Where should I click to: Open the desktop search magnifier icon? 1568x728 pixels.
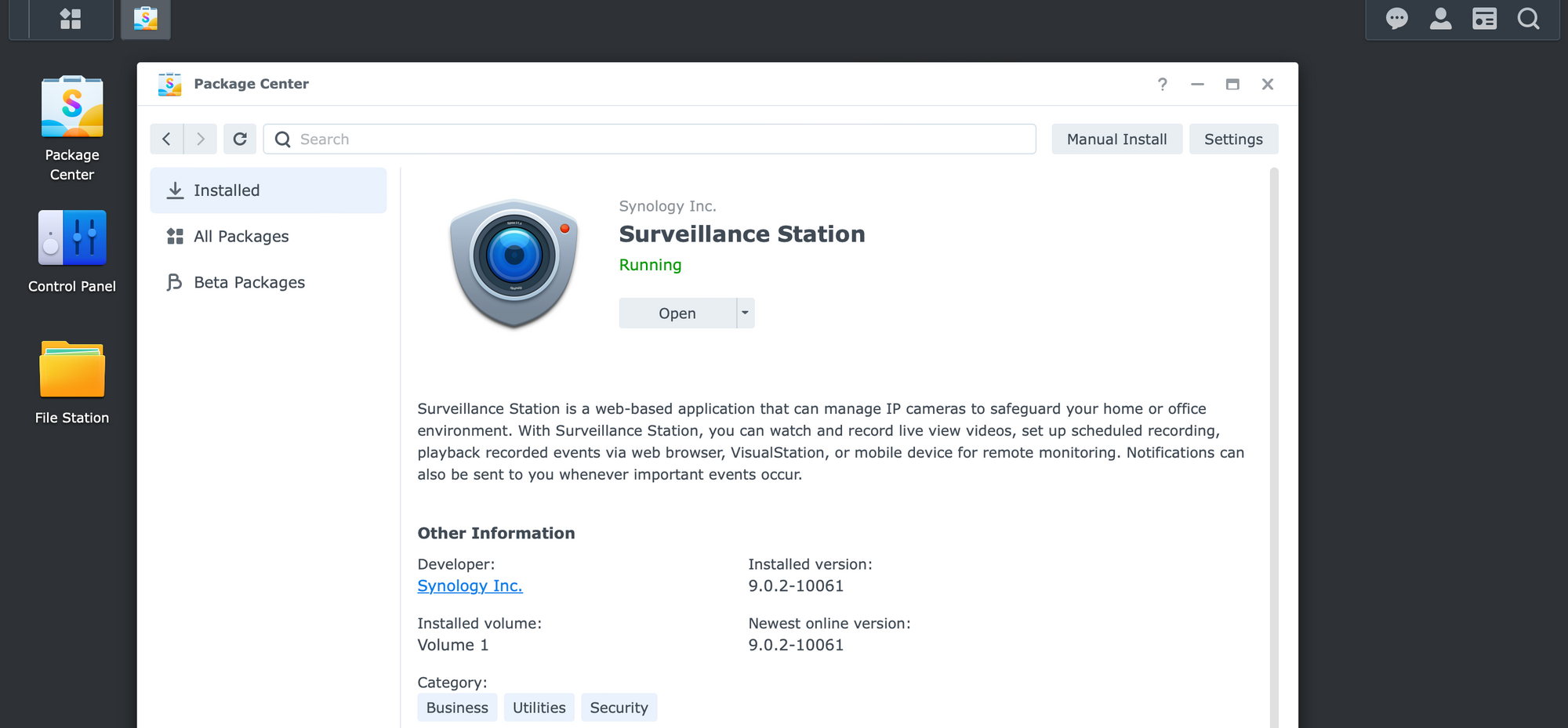[1528, 19]
